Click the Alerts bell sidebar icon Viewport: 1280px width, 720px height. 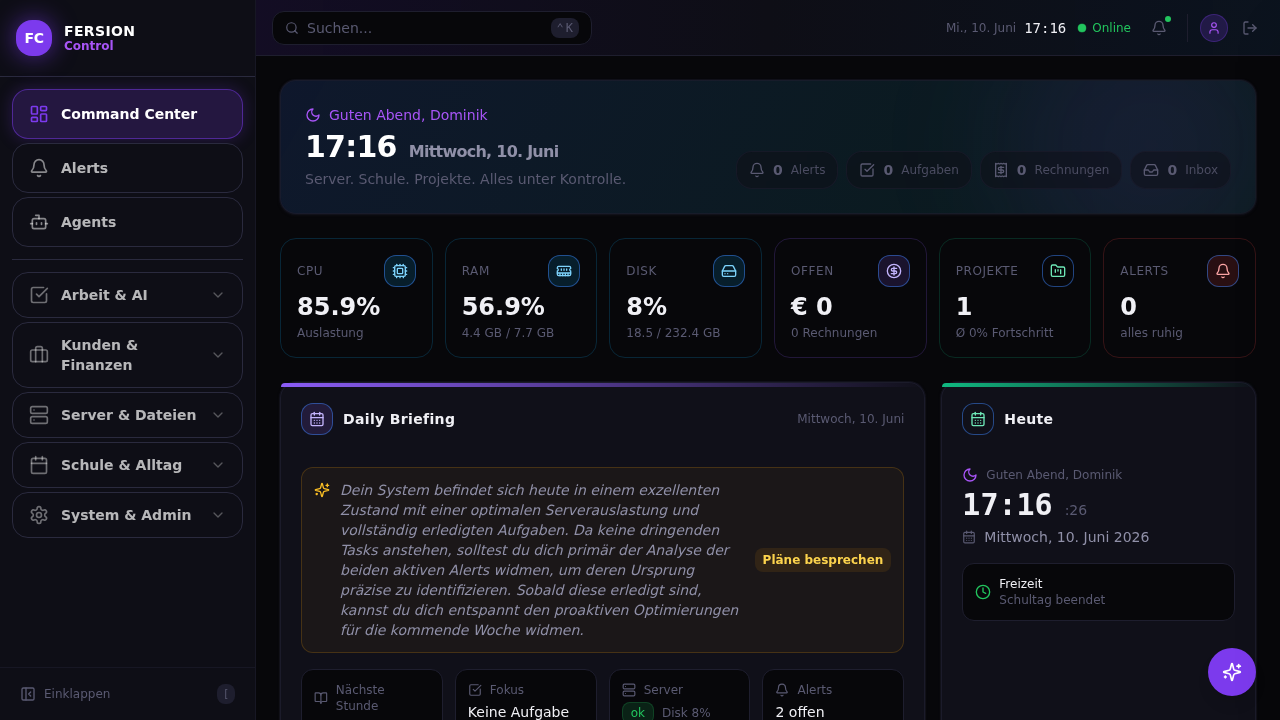pyautogui.click(x=39, y=168)
